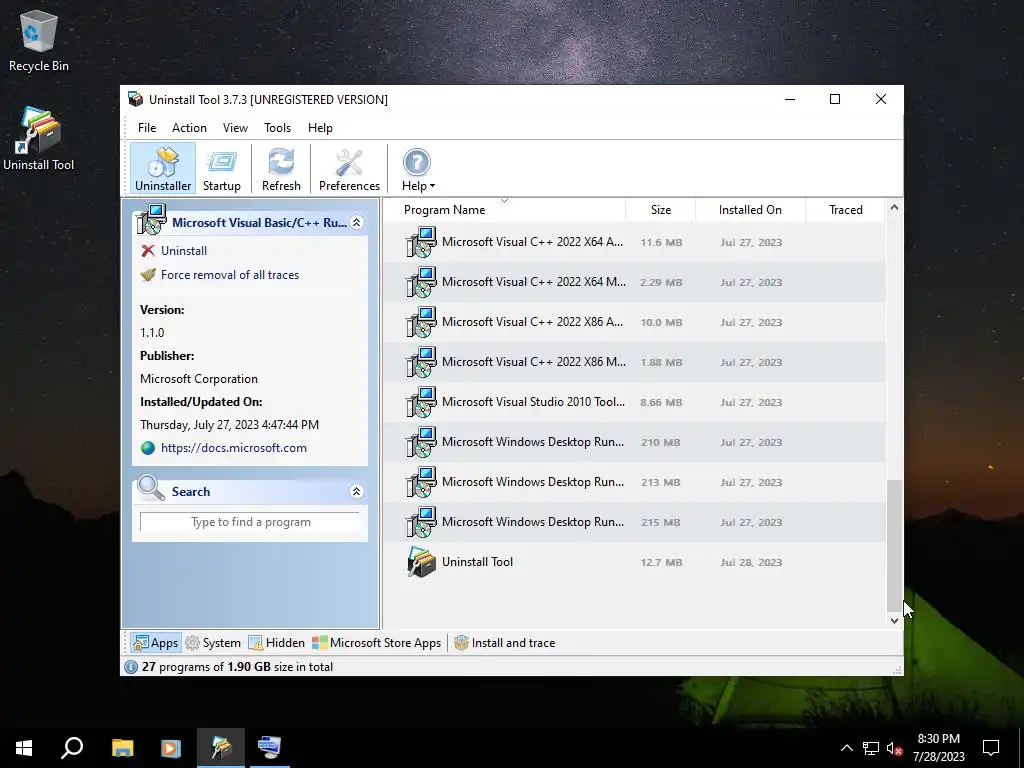Image resolution: width=1024 pixels, height=768 pixels.
Task: Click Uninstall in the details panel
Action: [184, 251]
